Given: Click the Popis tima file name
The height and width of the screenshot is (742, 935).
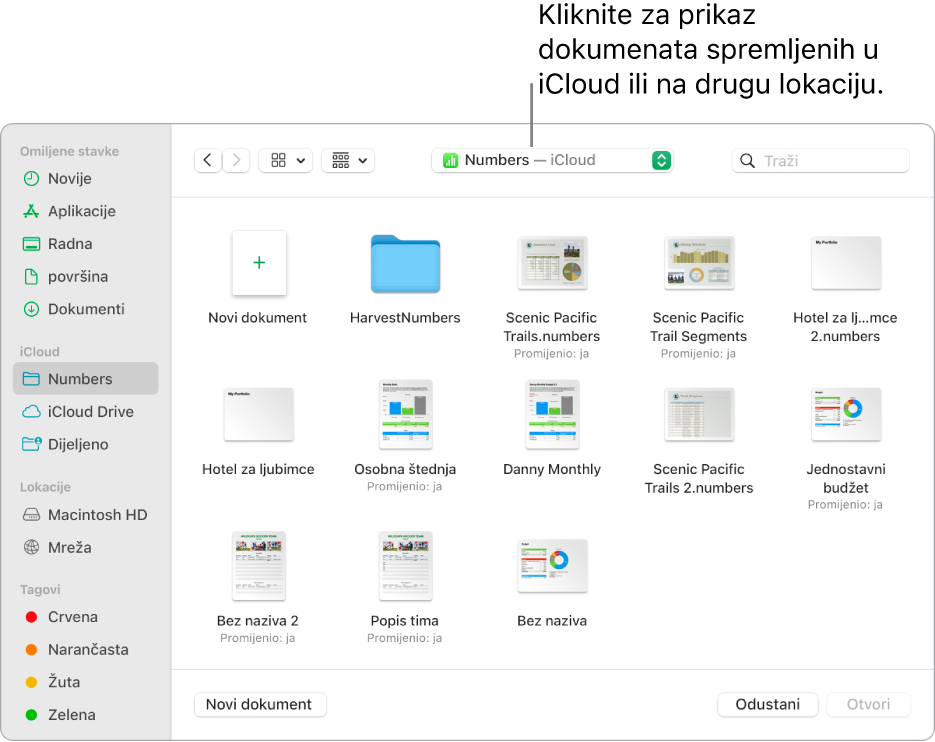Looking at the screenshot, I should coord(405,621).
